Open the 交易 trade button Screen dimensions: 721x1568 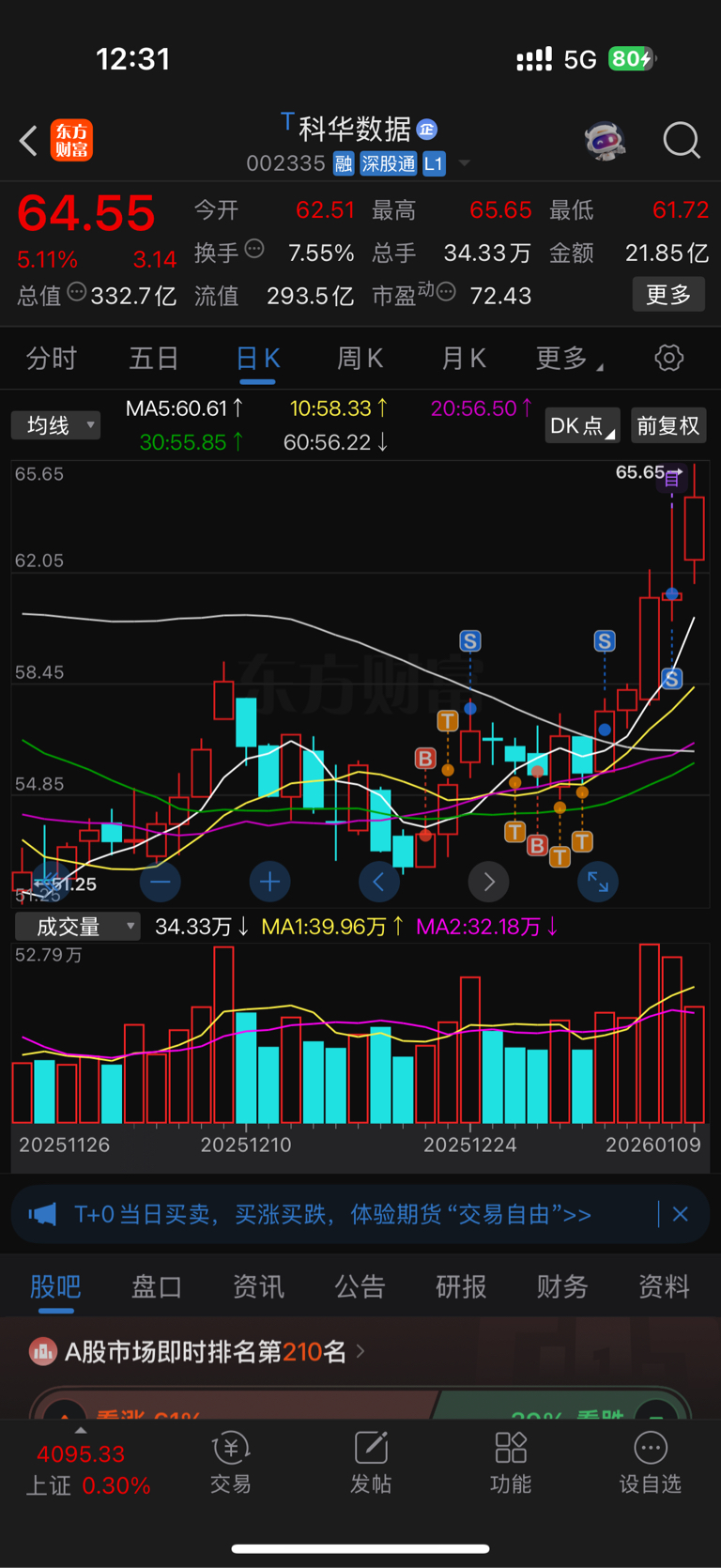(231, 1463)
